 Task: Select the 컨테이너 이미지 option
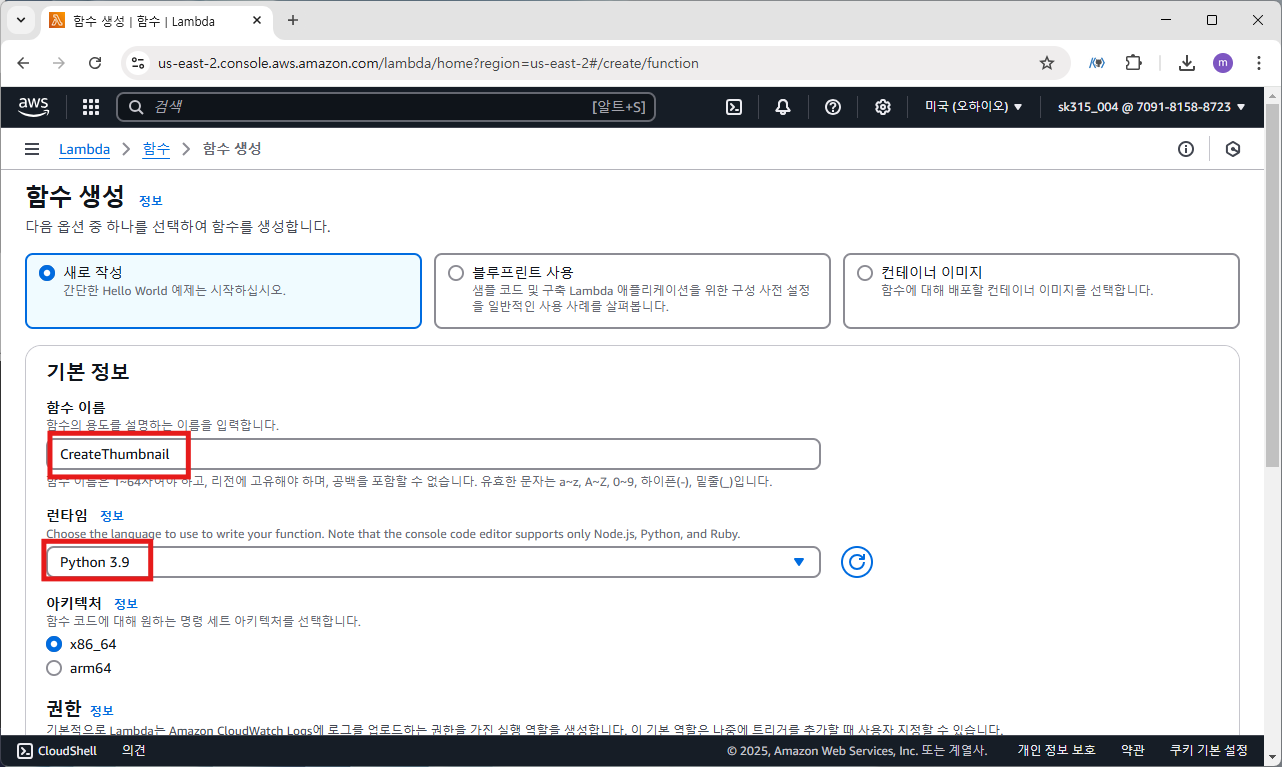point(1041,290)
